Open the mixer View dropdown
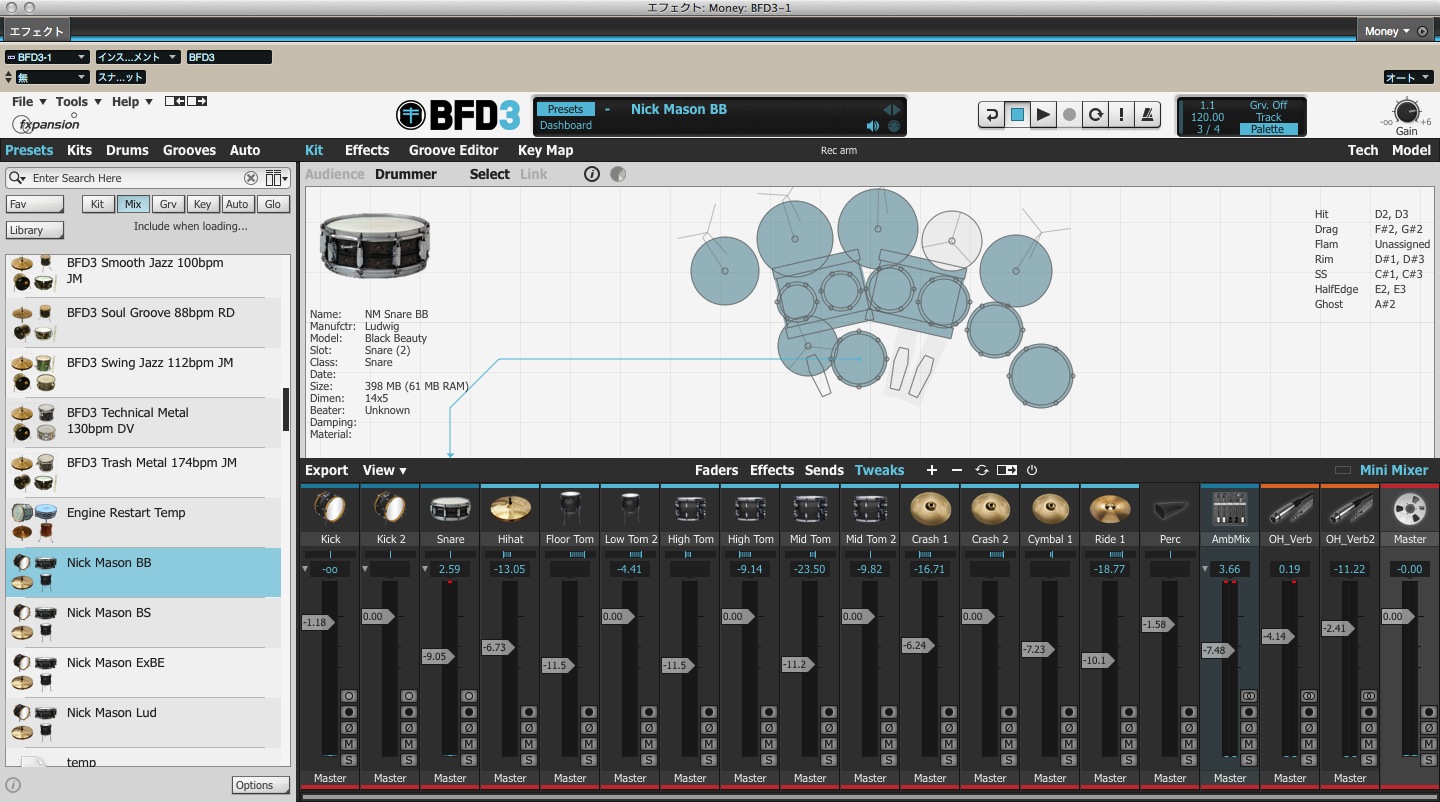1440x802 pixels. (384, 470)
